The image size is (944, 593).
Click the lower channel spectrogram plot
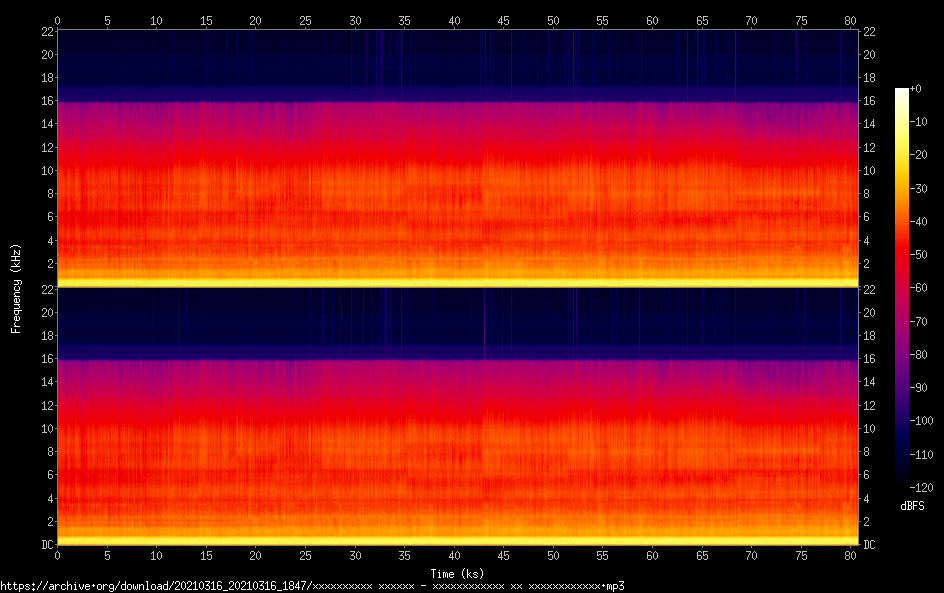click(x=458, y=417)
